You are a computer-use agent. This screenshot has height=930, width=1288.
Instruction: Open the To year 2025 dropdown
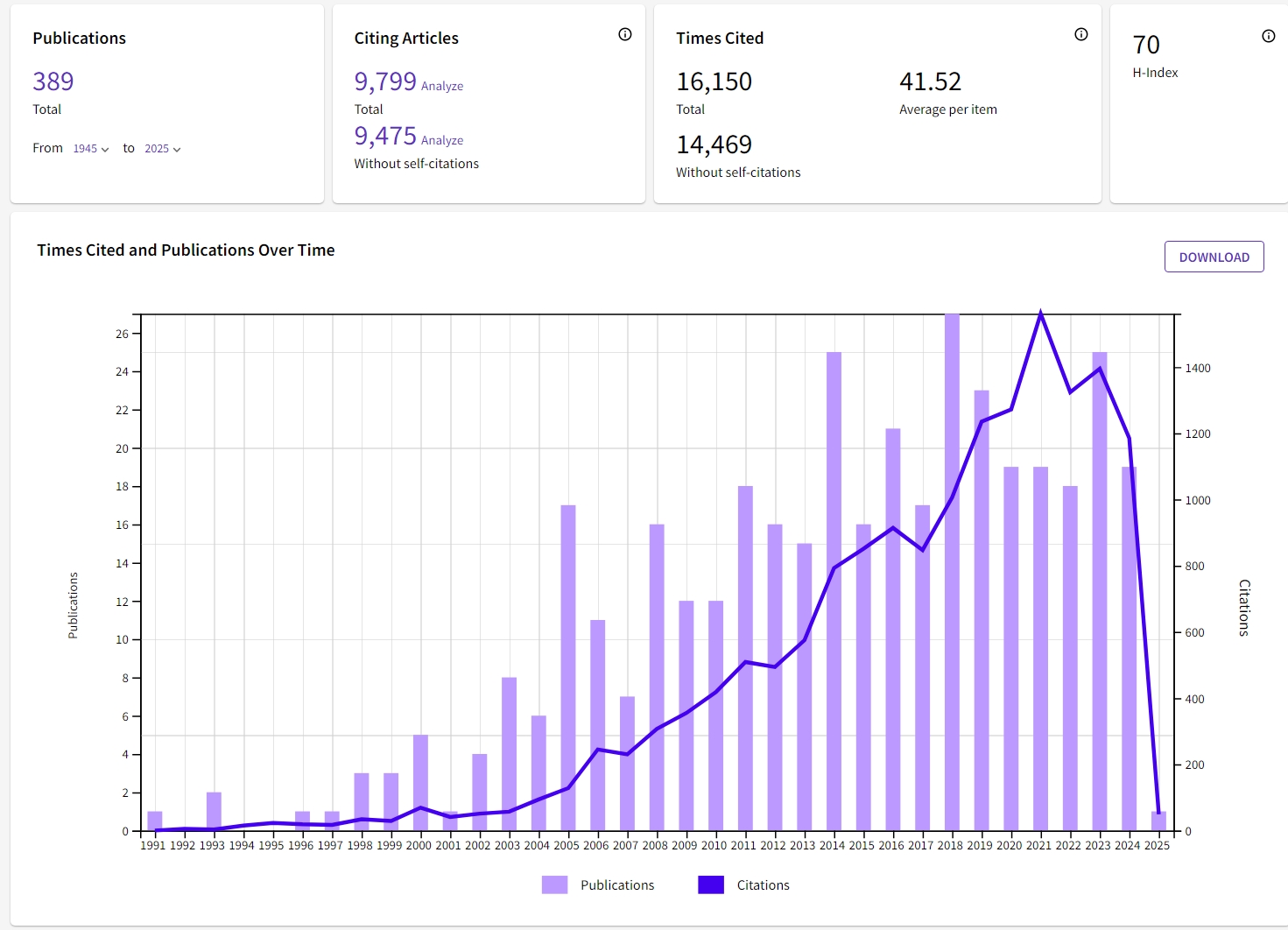(163, 149)
